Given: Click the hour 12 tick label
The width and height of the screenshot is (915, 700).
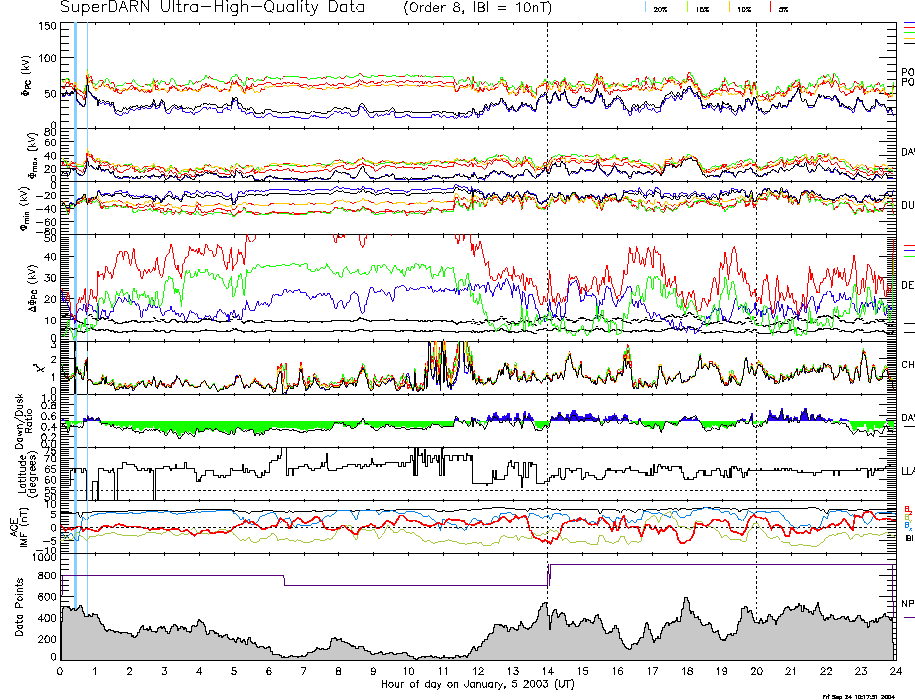Looking at the screenshot, I should [x=478, y=672].
